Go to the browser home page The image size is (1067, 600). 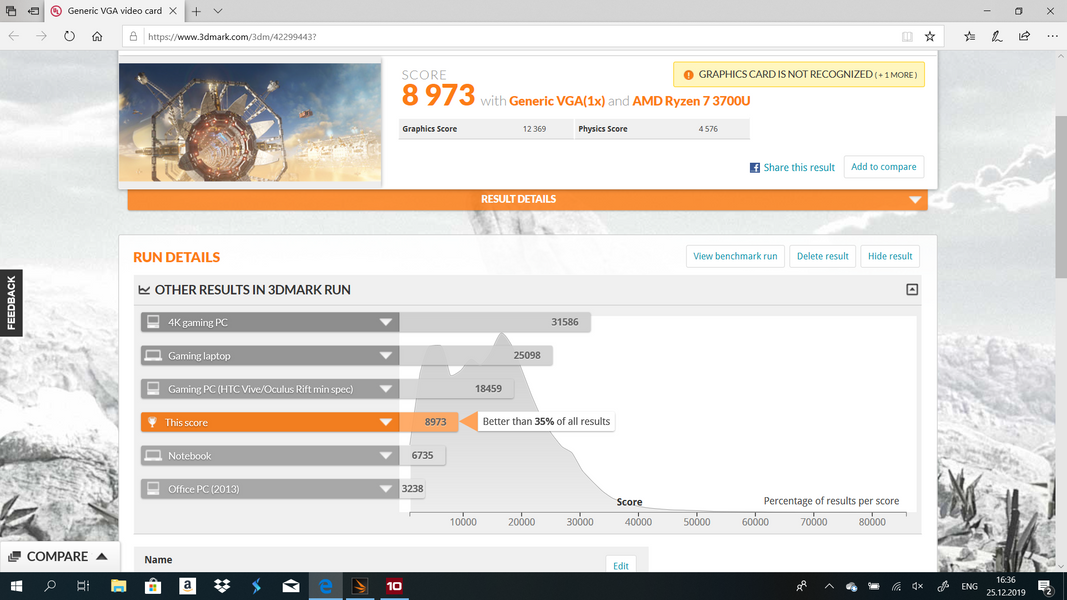(x=97, y=36)
